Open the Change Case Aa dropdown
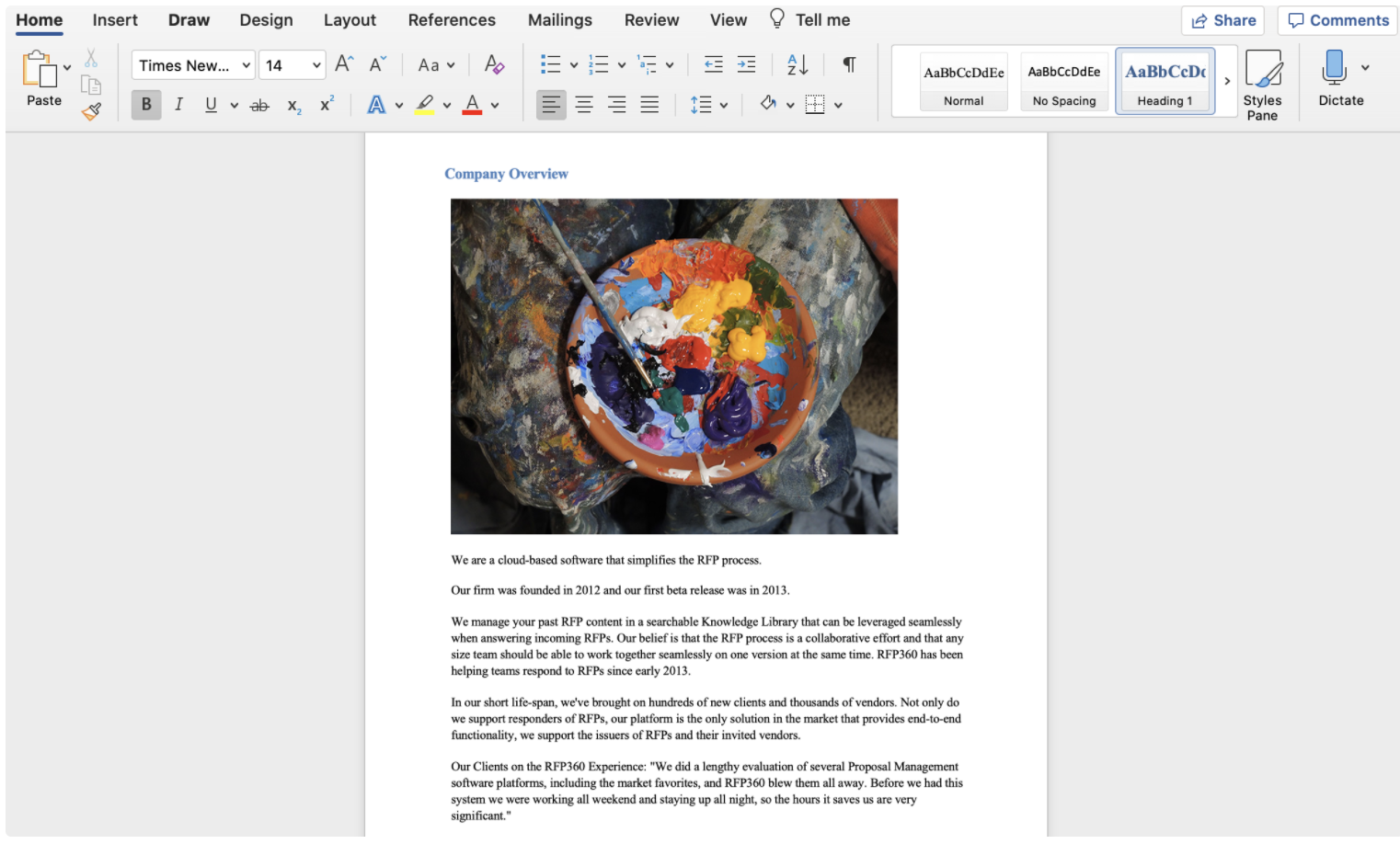Screen dimensions: 1400x844 tap(436, 65)
